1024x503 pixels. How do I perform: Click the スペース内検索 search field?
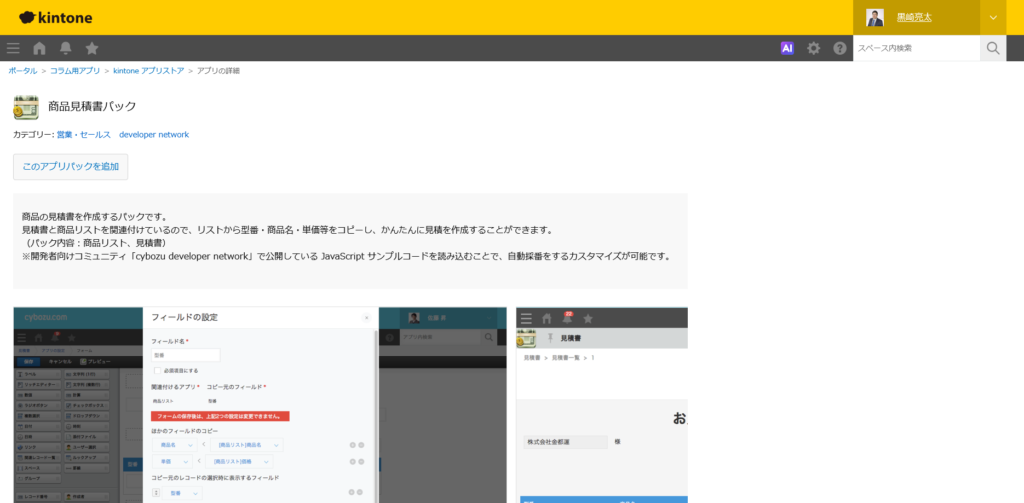916,48
